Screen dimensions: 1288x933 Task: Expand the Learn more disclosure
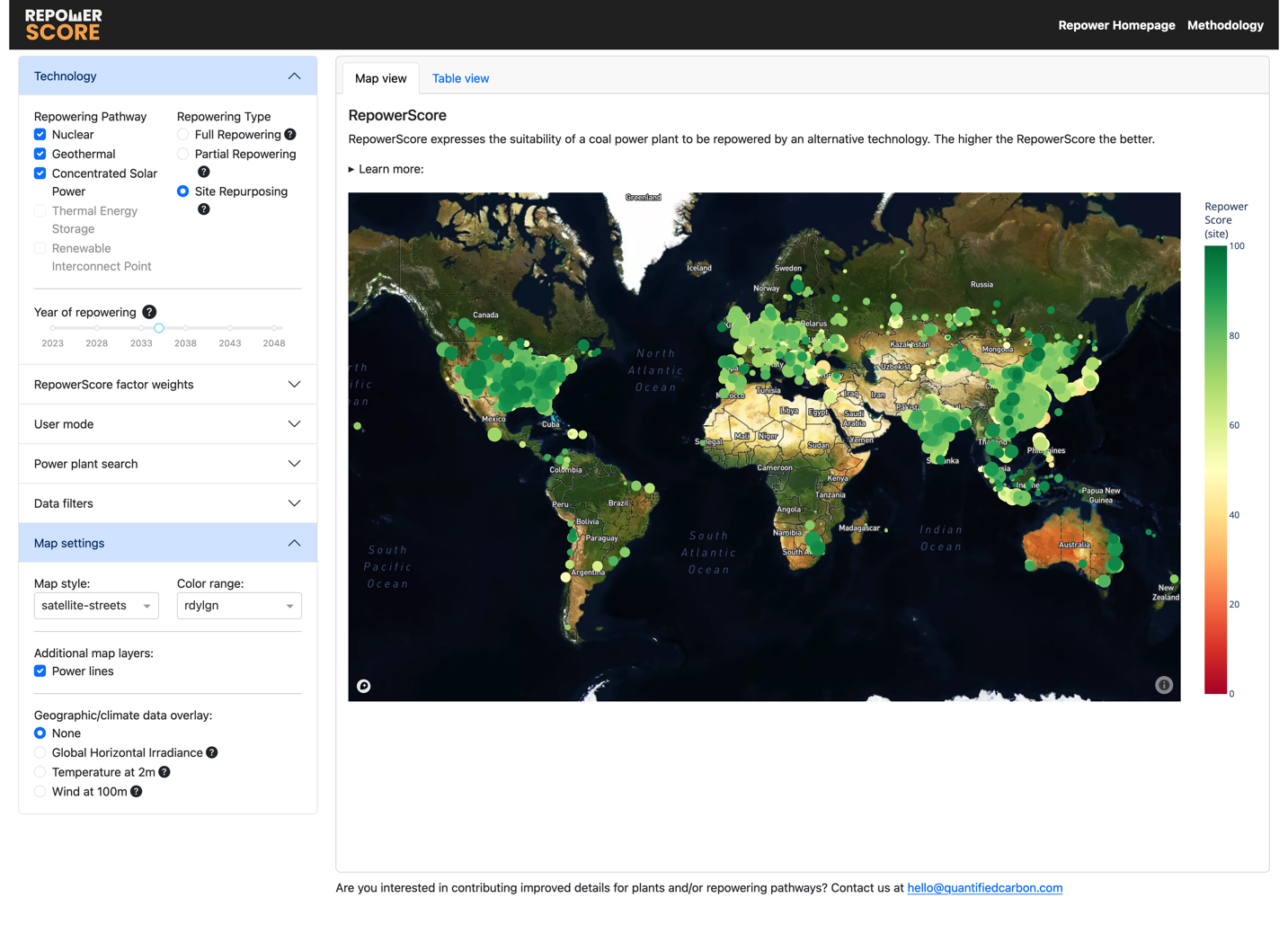tap(386, 169)
